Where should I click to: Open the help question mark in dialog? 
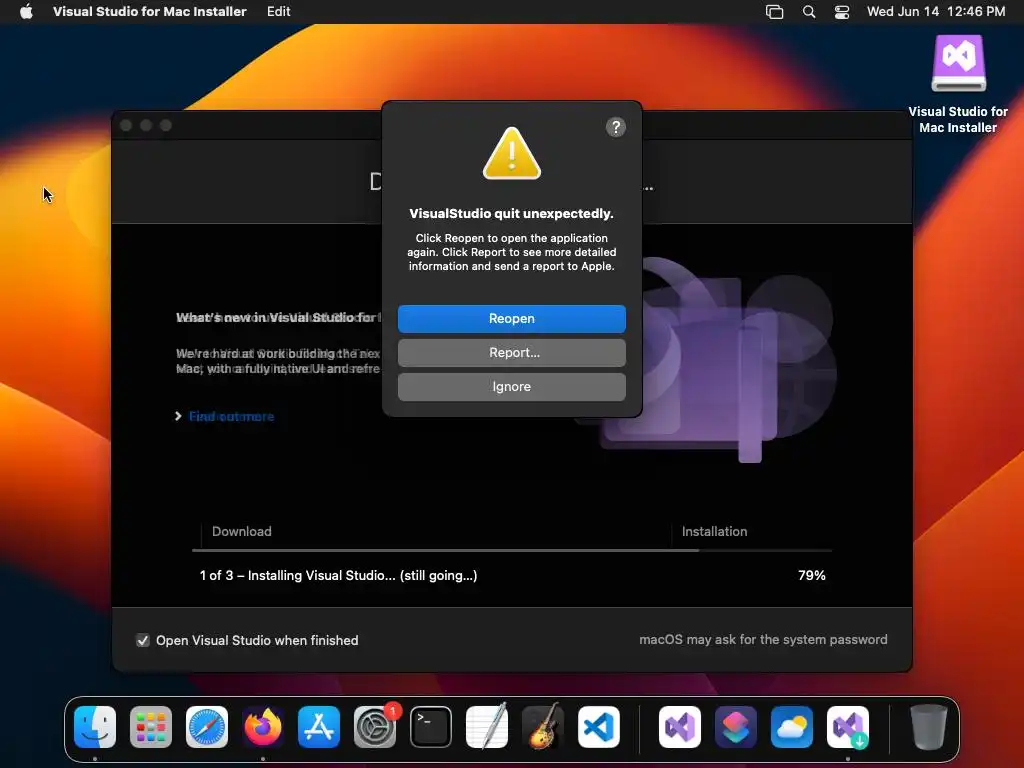pyautogui.click(x=615, y=127)
